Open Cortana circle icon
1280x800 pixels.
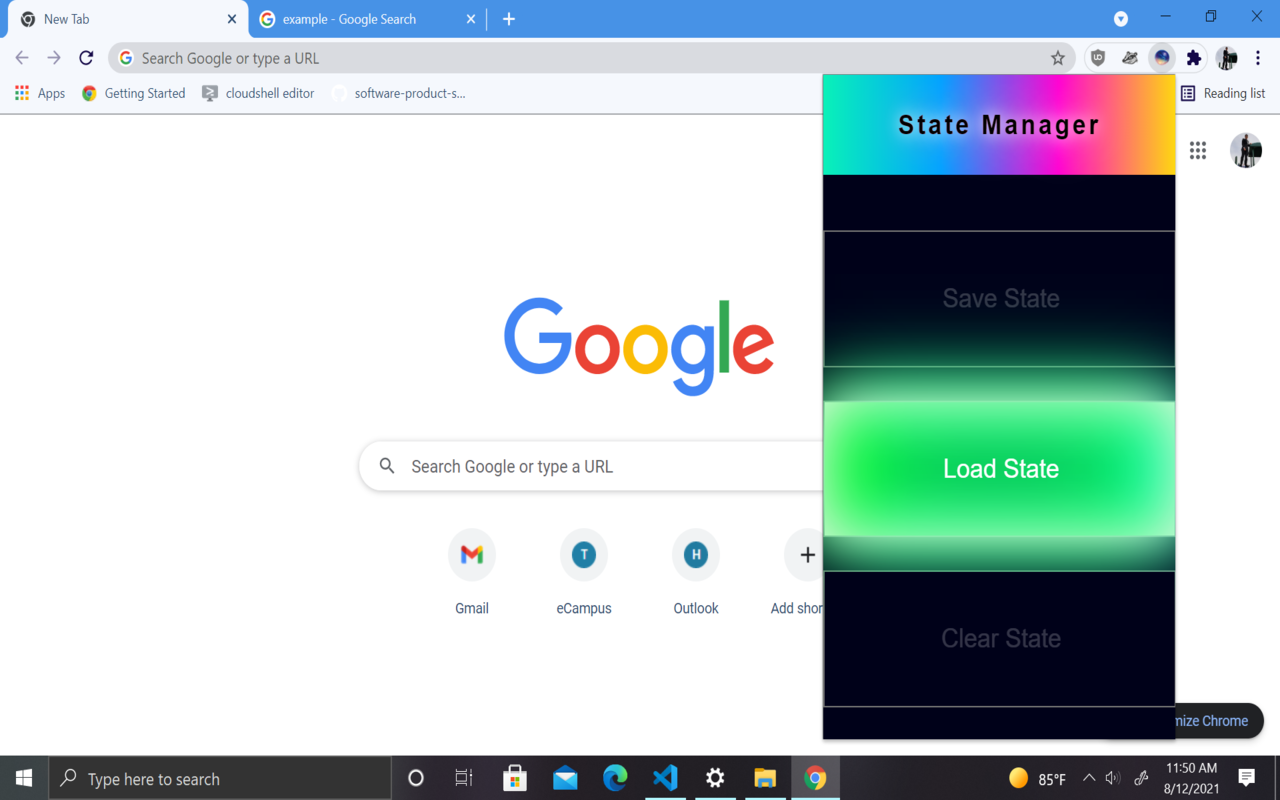[x=416, y=778]
